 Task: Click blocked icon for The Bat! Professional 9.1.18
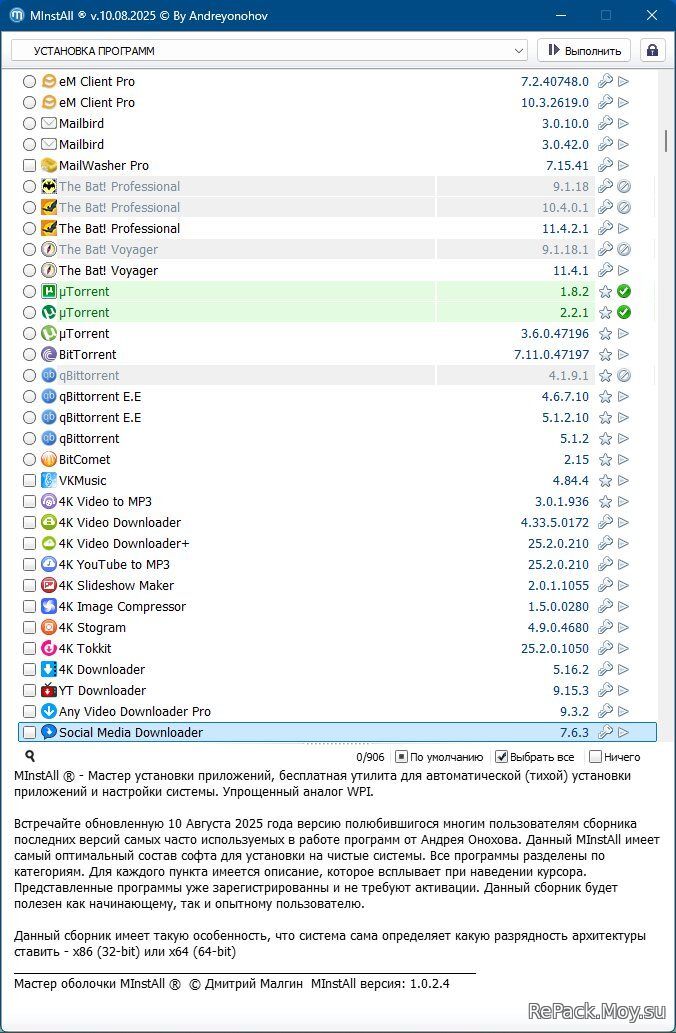(624, 186)
